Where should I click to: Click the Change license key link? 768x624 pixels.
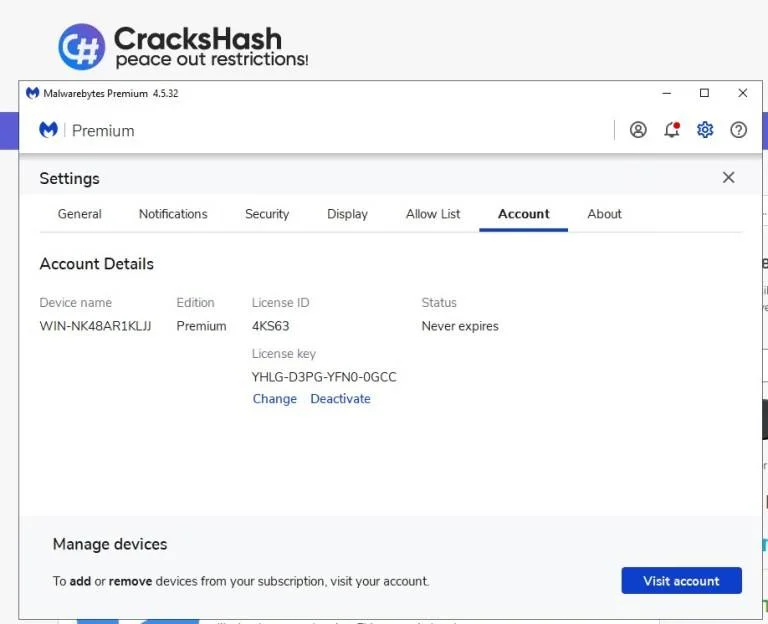point(274,399)
